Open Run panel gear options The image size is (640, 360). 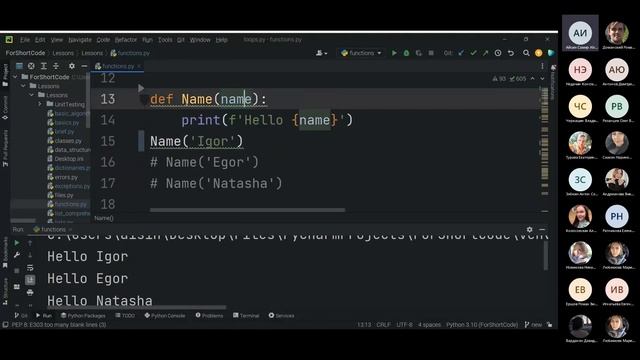click(529, 229)
